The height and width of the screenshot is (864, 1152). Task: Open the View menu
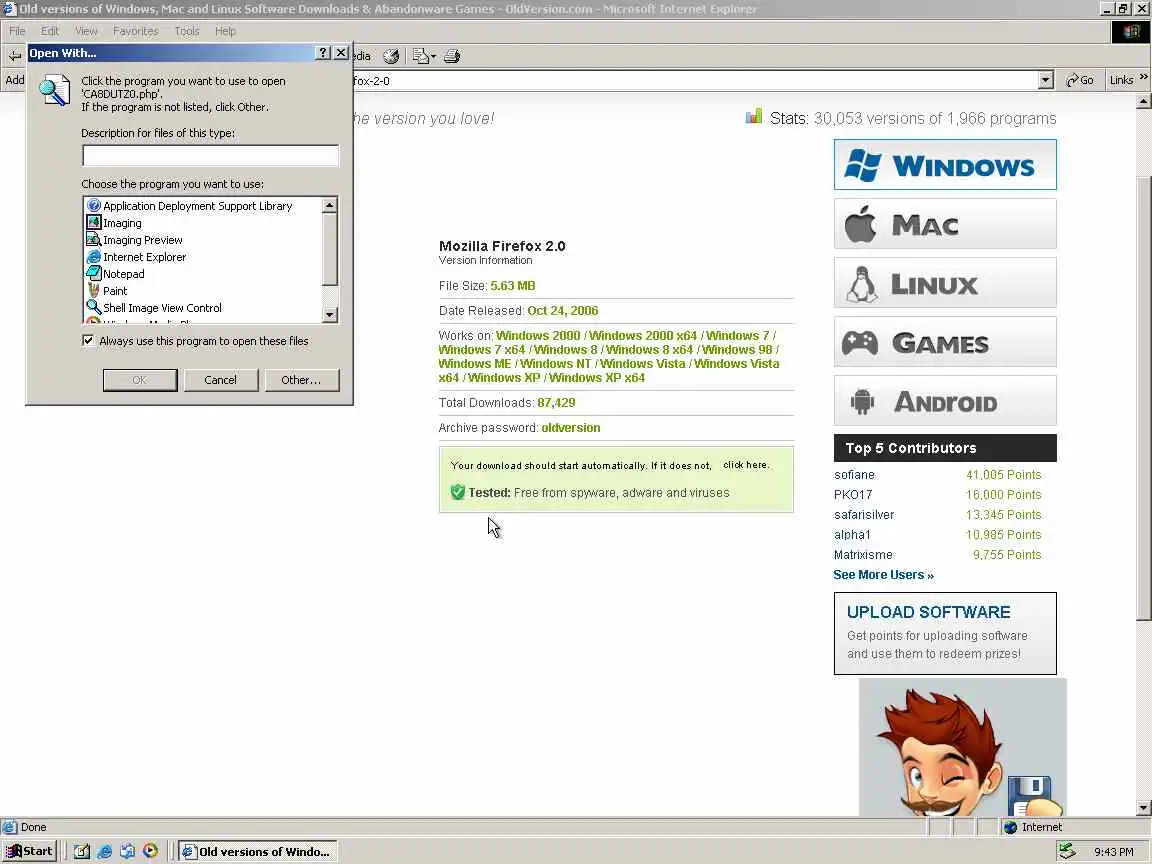tap(86, 31)
